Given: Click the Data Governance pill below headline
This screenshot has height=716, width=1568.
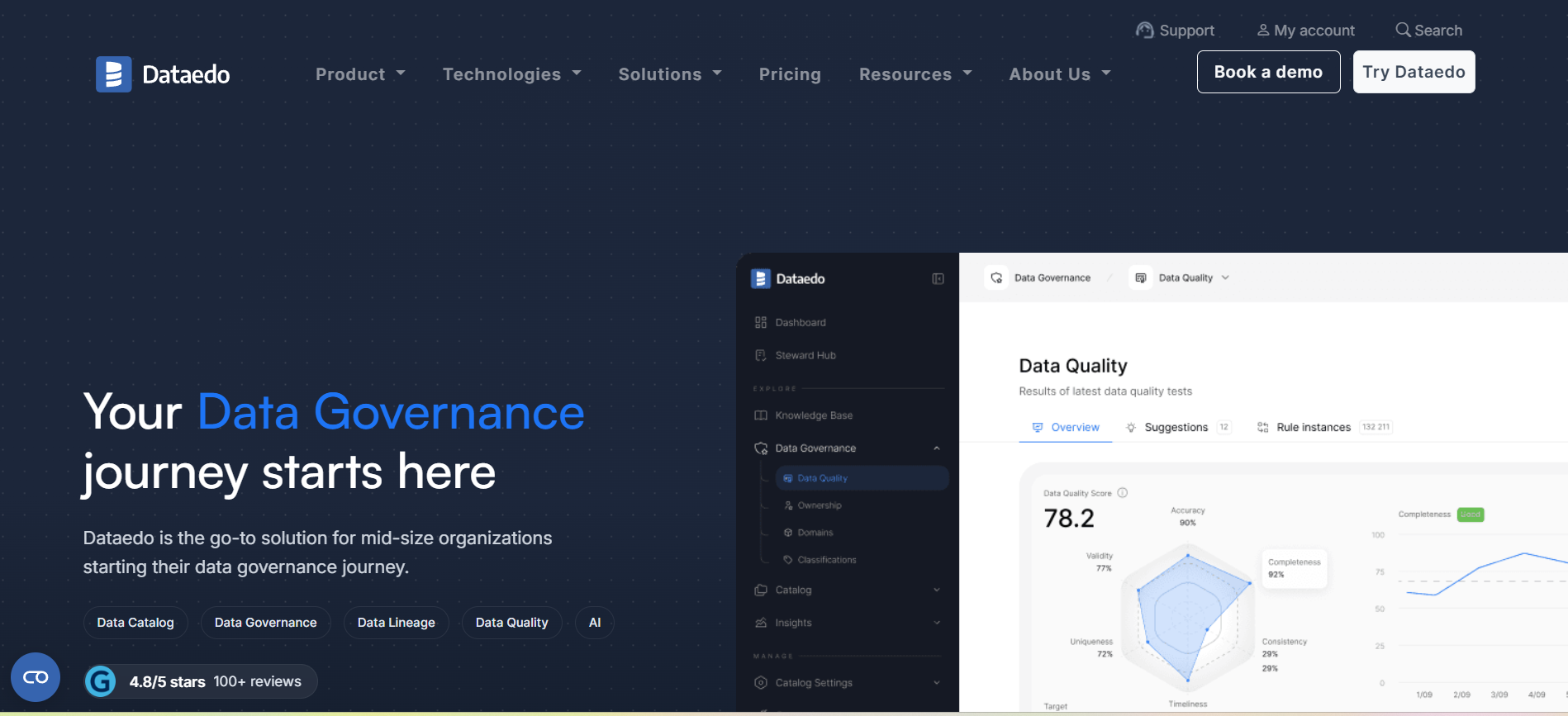Looking at the screenshot, I should tap(265, 623).
